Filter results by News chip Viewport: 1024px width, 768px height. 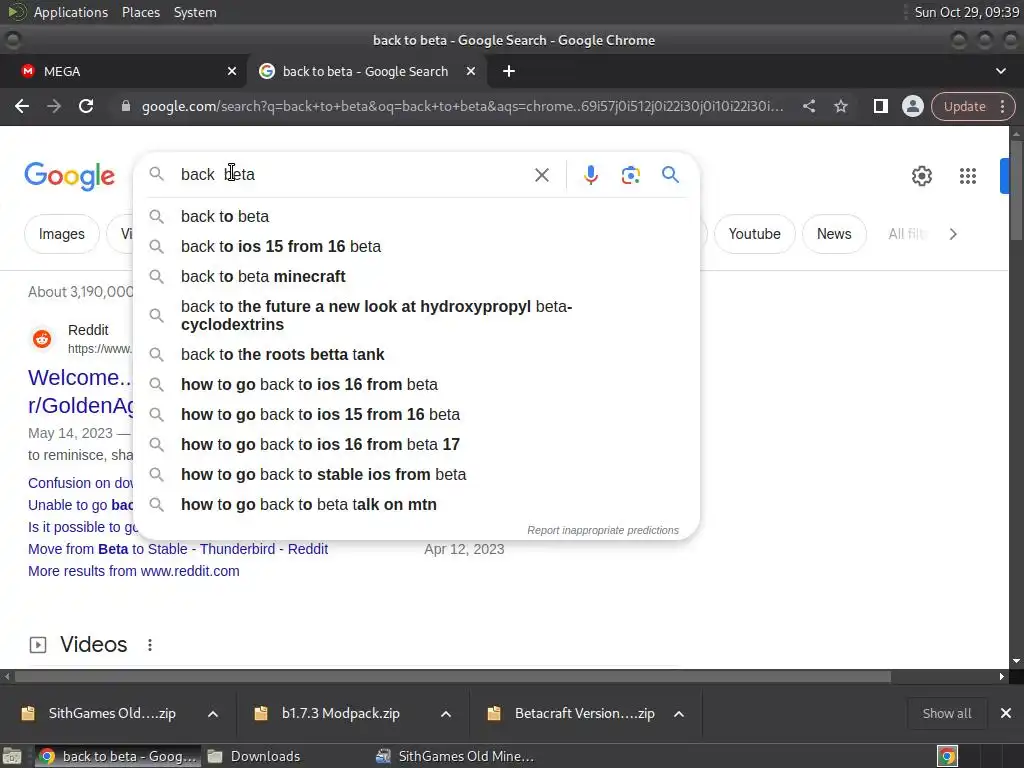click(834, 234)
